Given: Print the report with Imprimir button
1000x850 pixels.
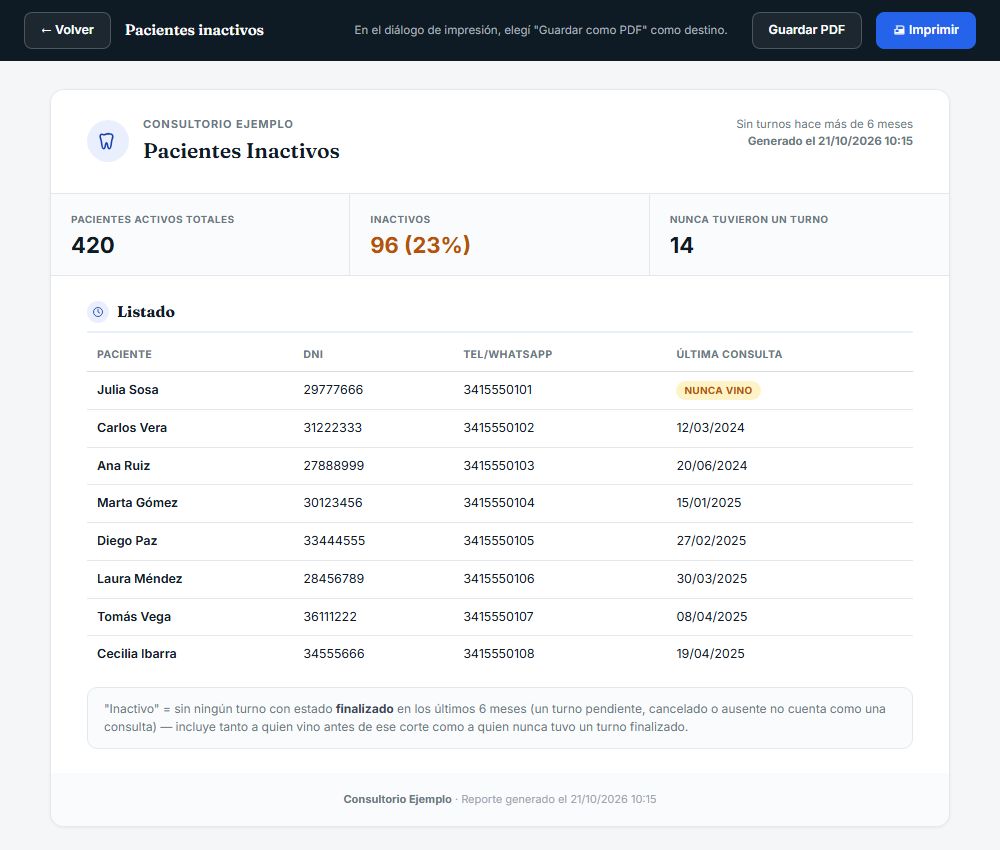Looking at the screenshot, I should [x=925, y=30].
